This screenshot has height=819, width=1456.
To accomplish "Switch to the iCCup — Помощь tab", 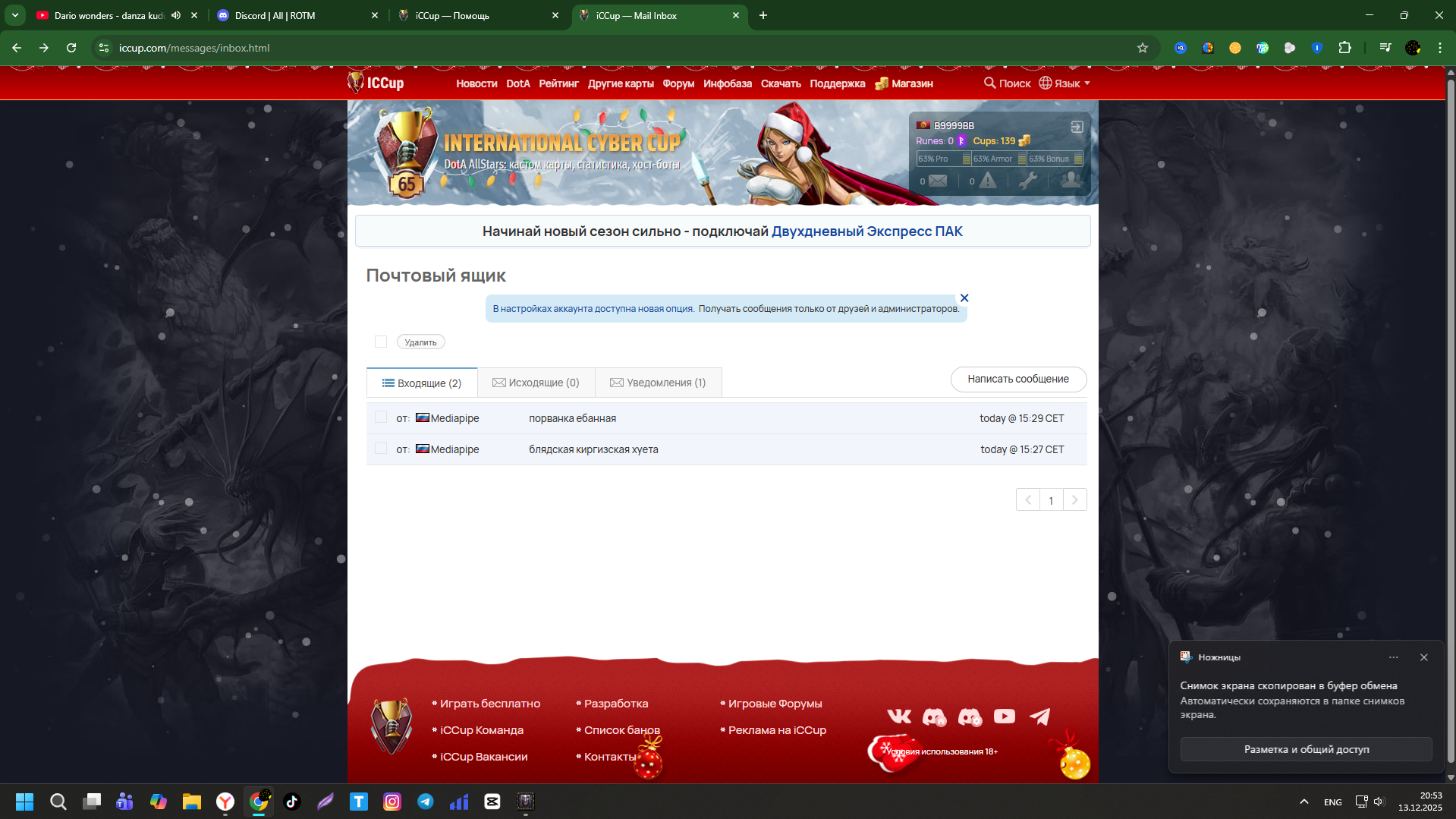I will (478, 15).
